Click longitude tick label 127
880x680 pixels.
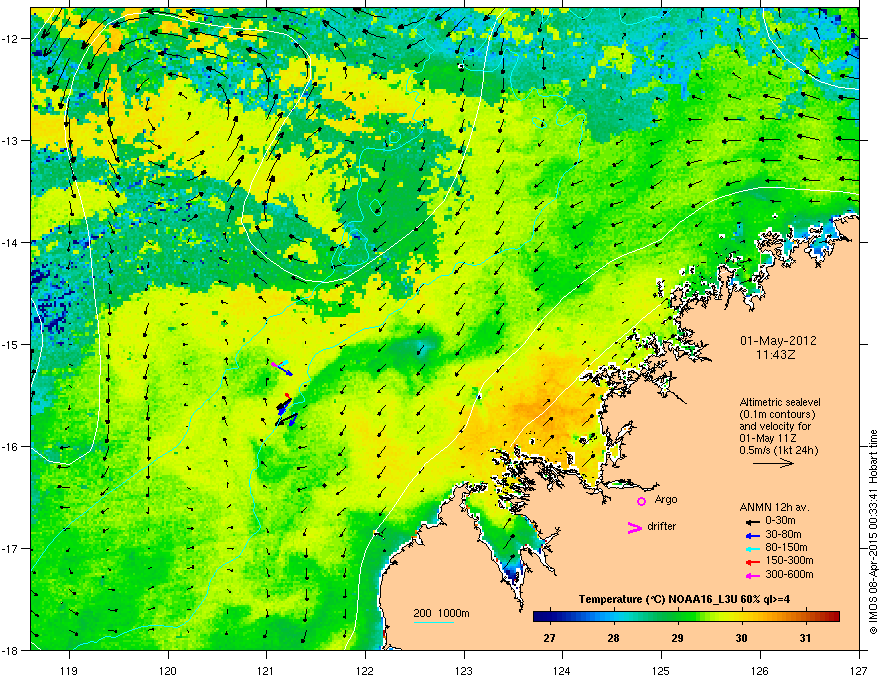(x=859, y=670)
